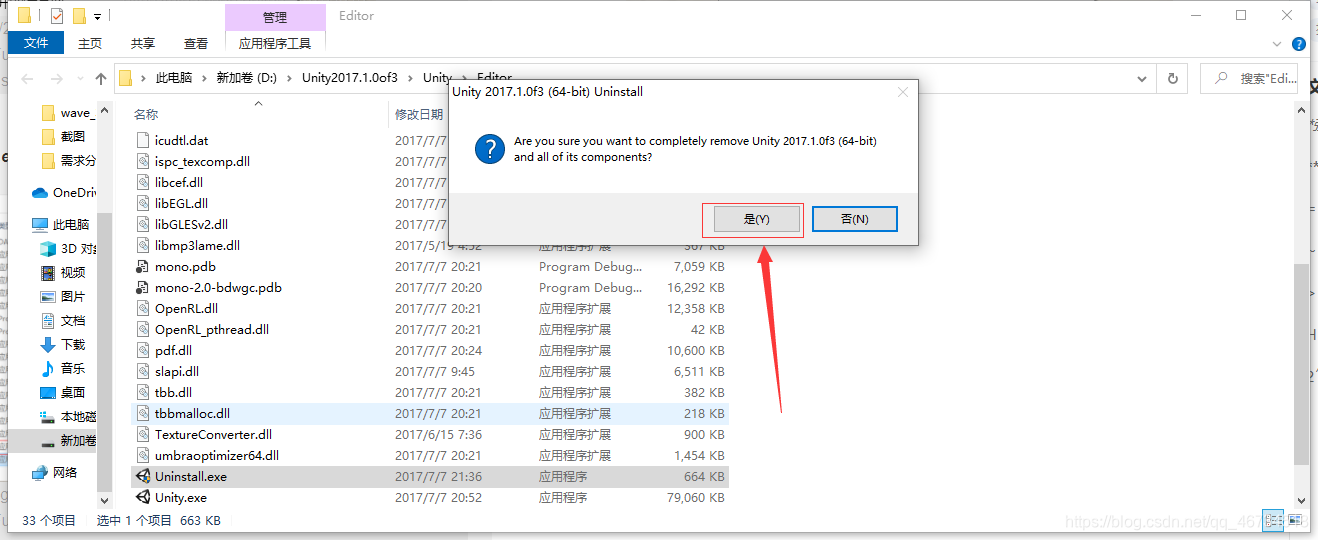1318x540 pixels.
Task: Select the libmp3lame.dll file name
Action: pos(197,246)
